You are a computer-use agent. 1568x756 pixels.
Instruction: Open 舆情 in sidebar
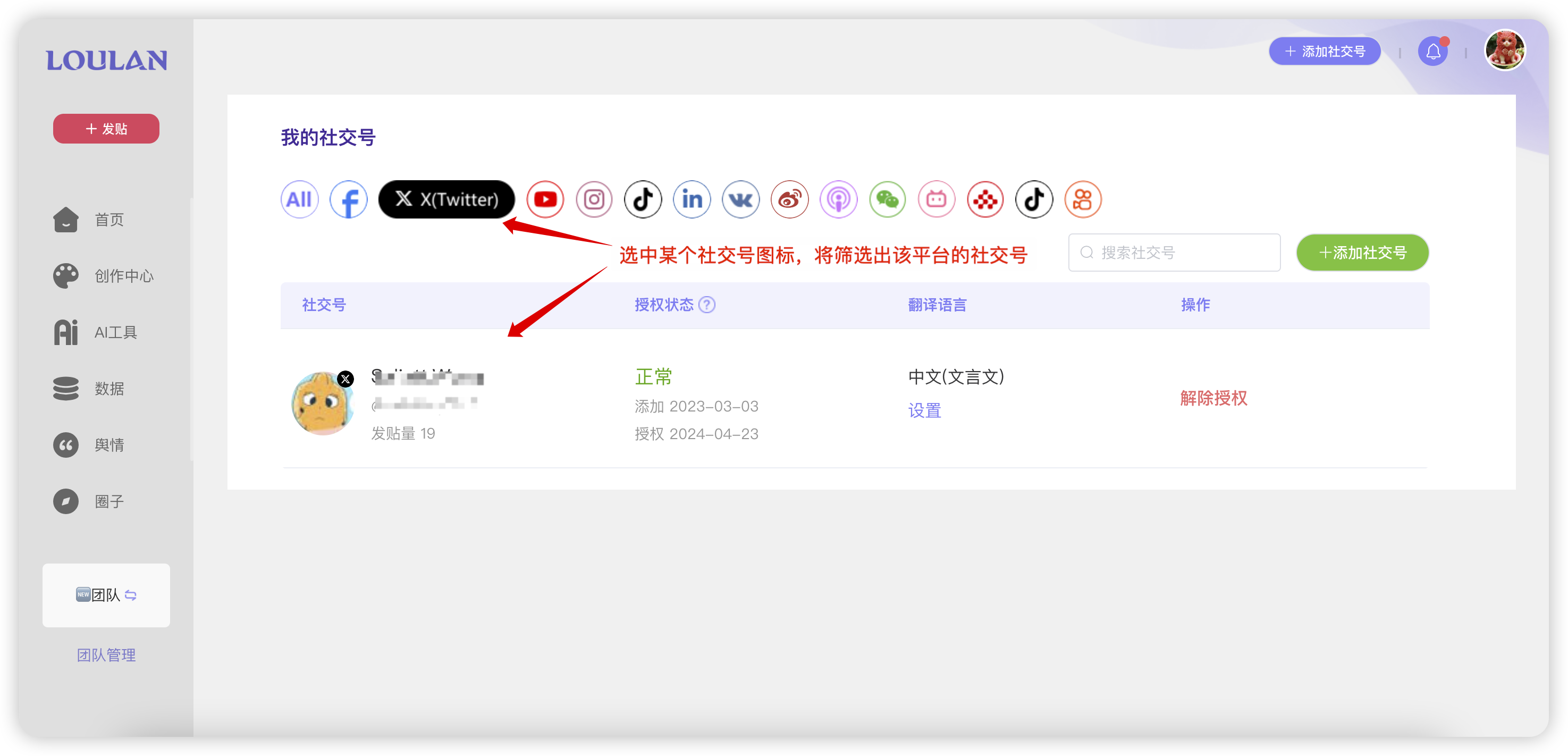click(x=89, y=445)
